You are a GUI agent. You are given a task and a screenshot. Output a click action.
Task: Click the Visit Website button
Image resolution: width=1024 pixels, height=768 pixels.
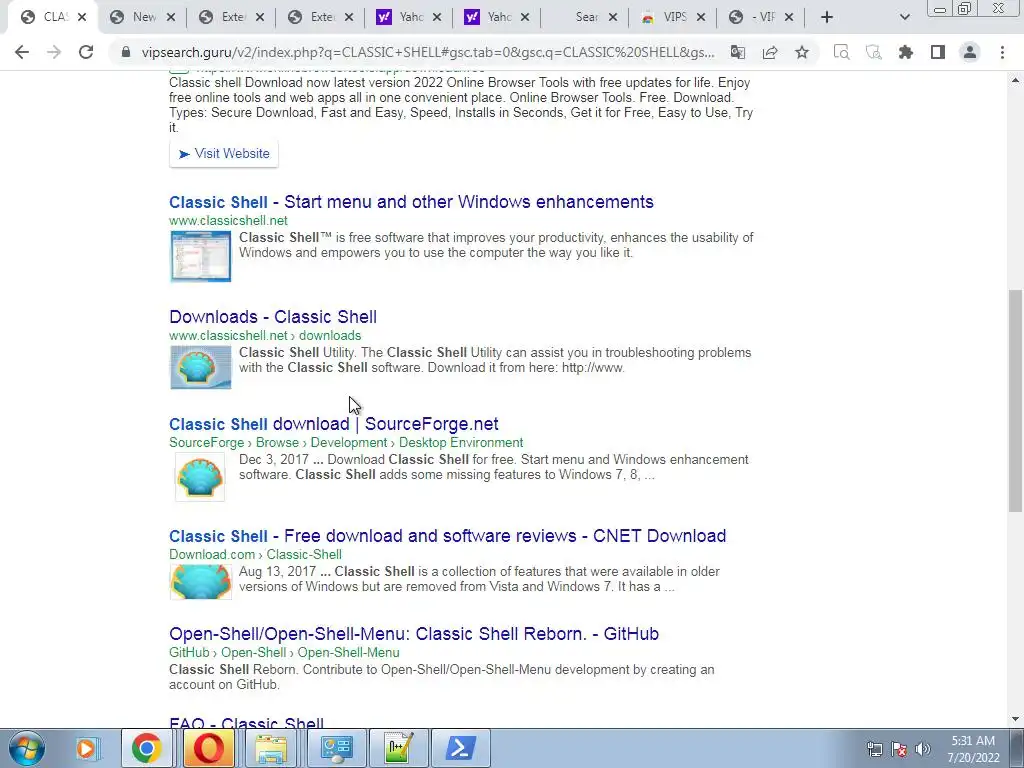224,153
